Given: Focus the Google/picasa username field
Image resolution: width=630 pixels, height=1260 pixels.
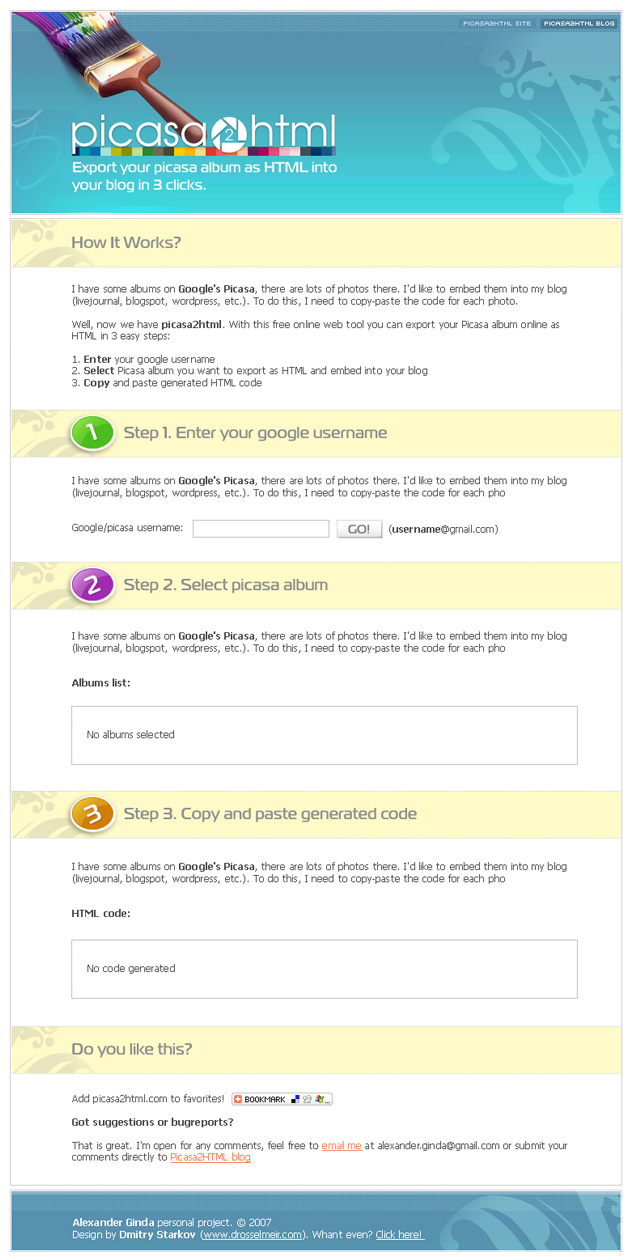Looking at the screenshot, I should pyautogui.click(x=260, y=529).
